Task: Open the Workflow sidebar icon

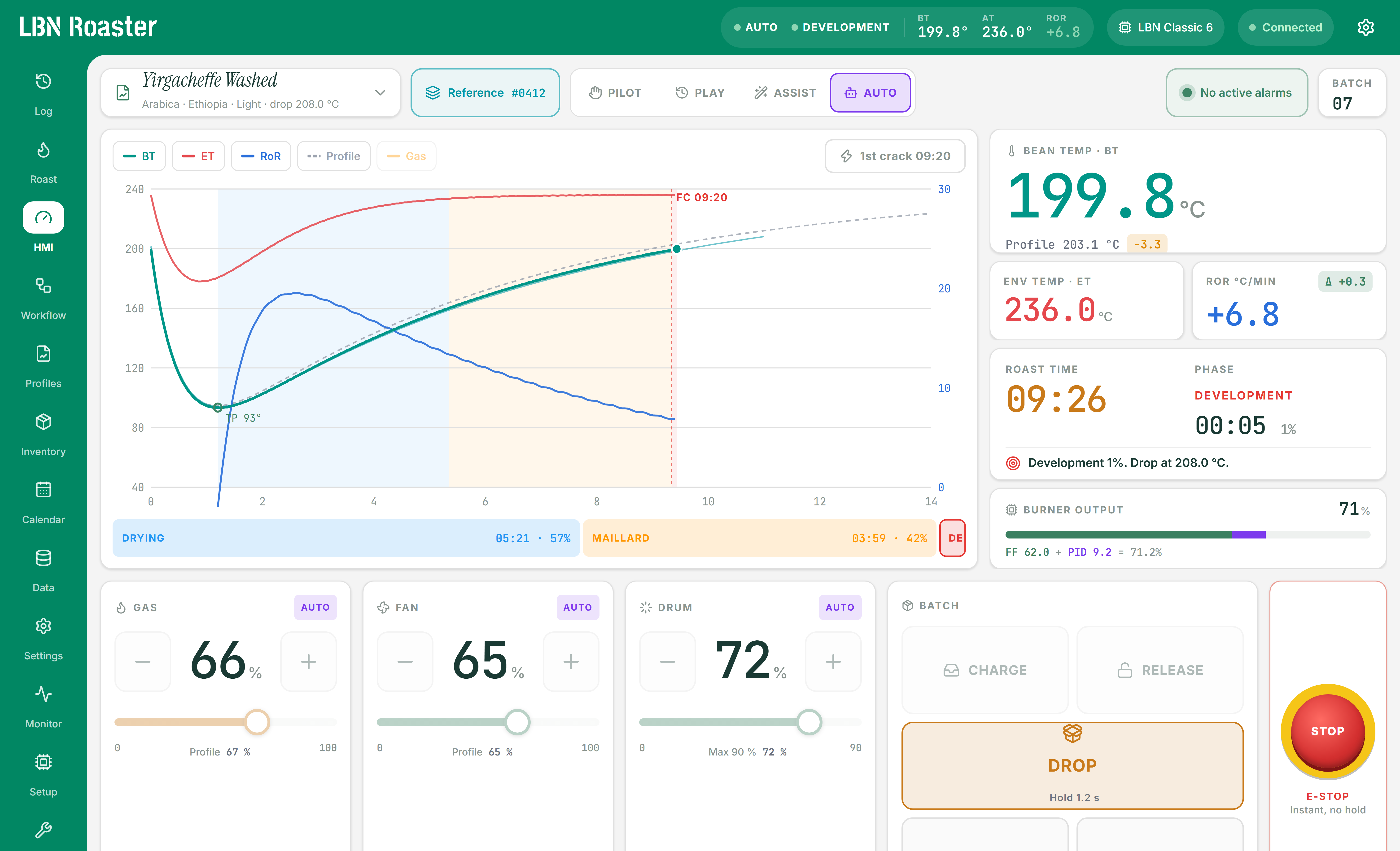Action: tap(43, 286)
